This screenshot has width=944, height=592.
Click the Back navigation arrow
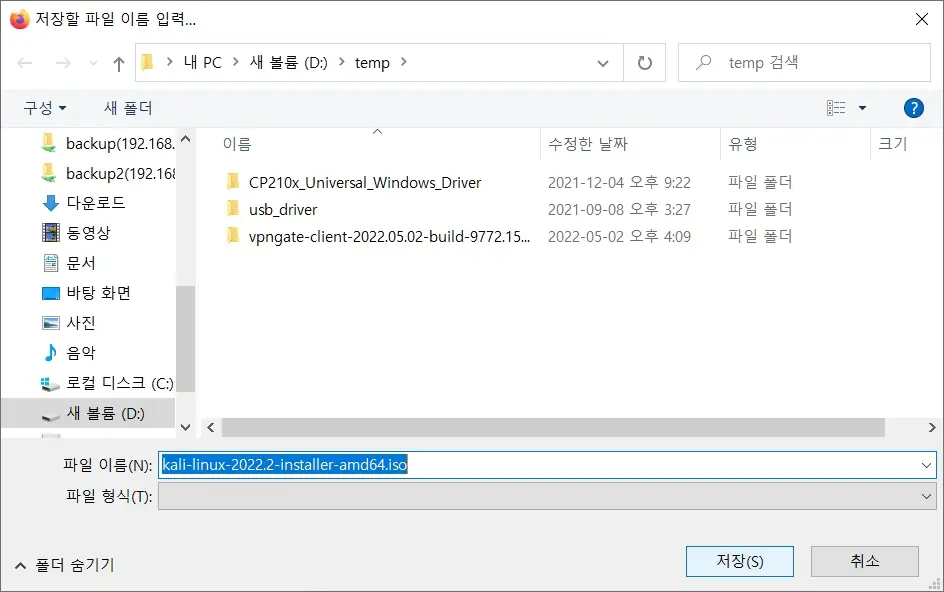click(25, 63)
